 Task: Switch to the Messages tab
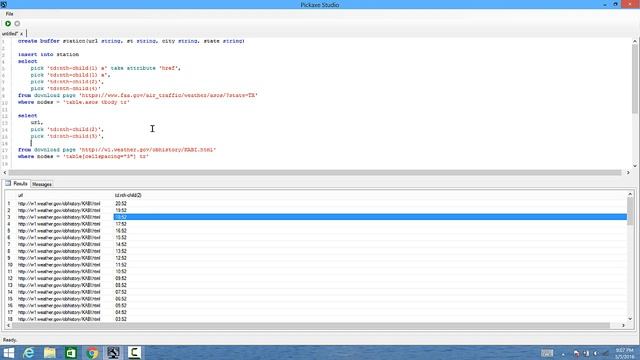tap(42, 184)
